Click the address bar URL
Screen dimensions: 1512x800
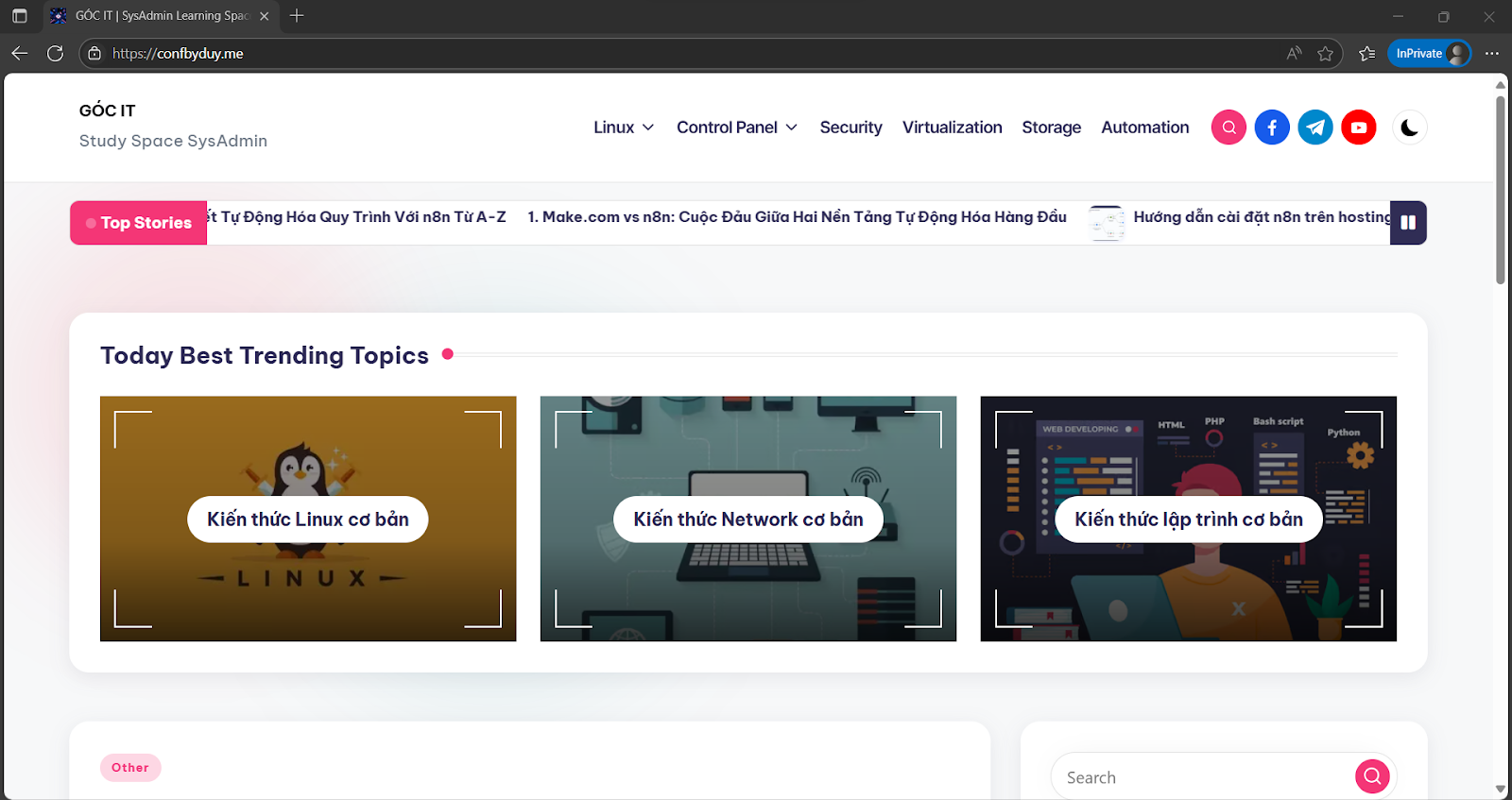(178, 54)
